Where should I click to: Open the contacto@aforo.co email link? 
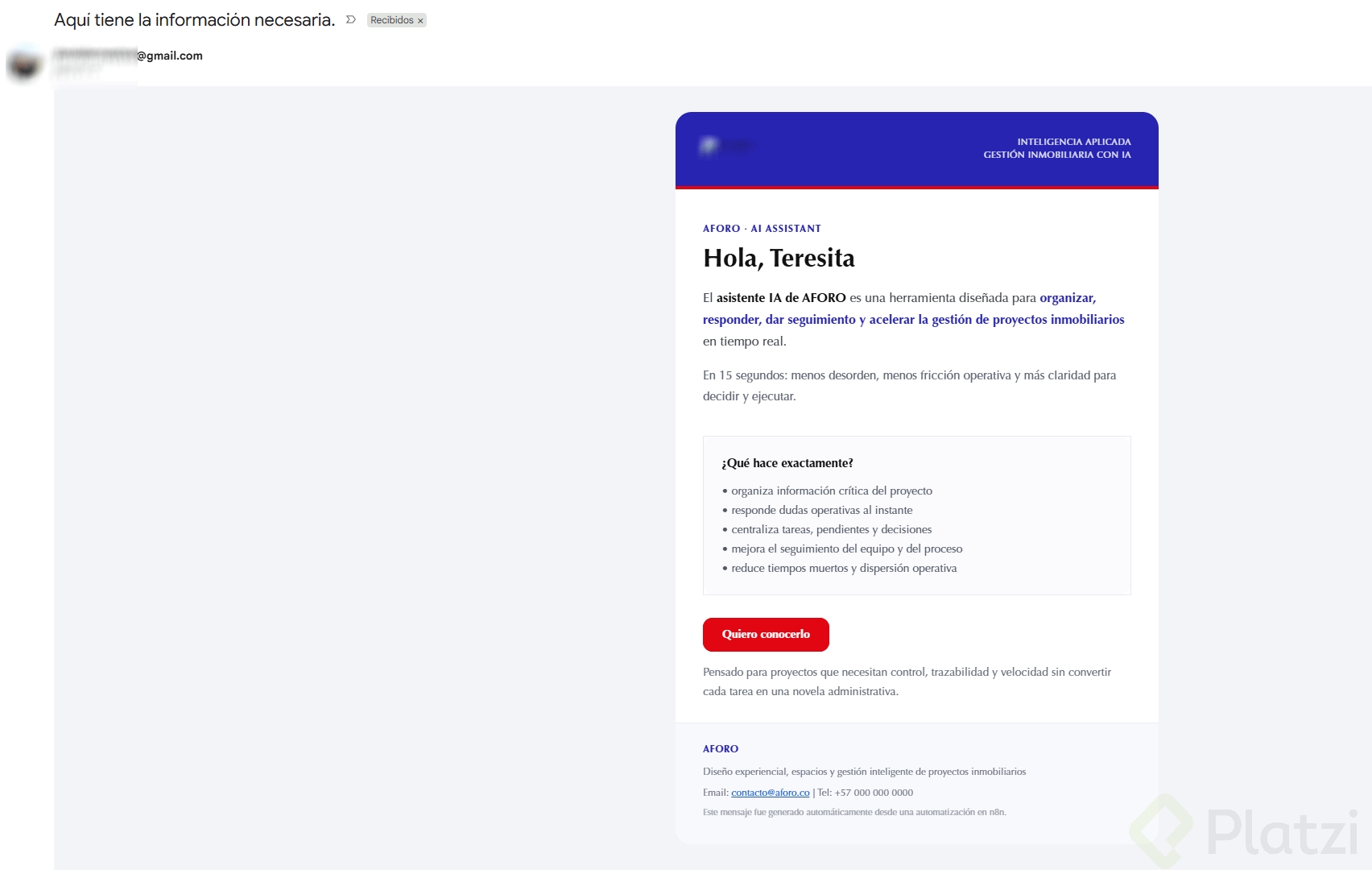coord(770,793)
